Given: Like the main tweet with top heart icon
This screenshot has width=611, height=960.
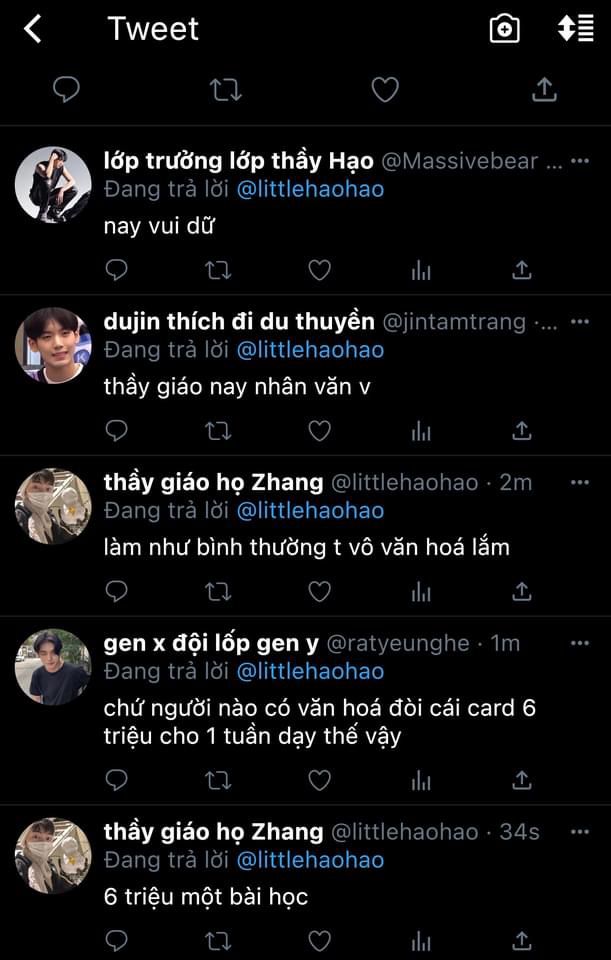Looking at the screenshot, I should tap(385, 90).
